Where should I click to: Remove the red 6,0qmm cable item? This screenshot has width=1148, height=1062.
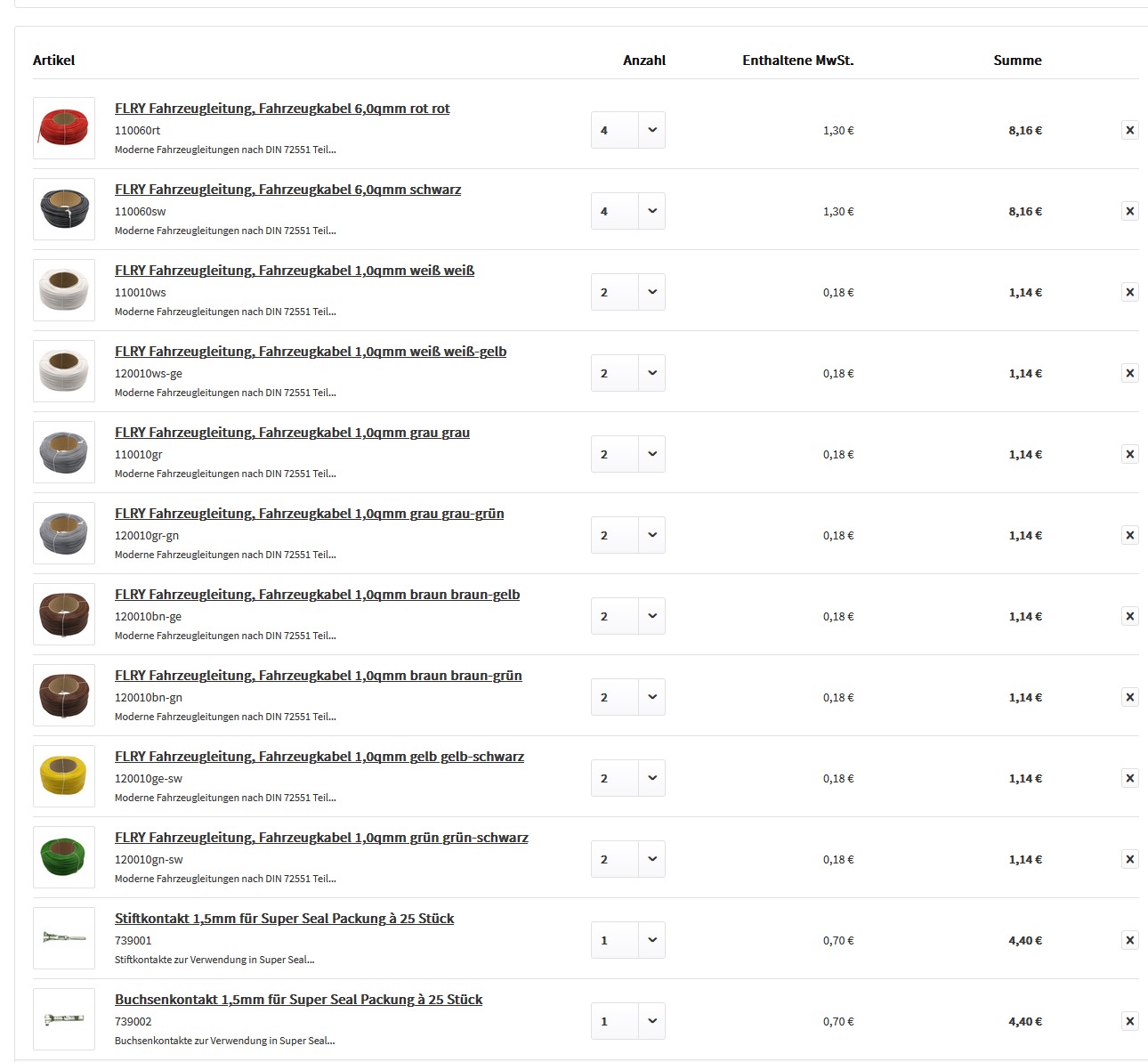(1129, 130)
